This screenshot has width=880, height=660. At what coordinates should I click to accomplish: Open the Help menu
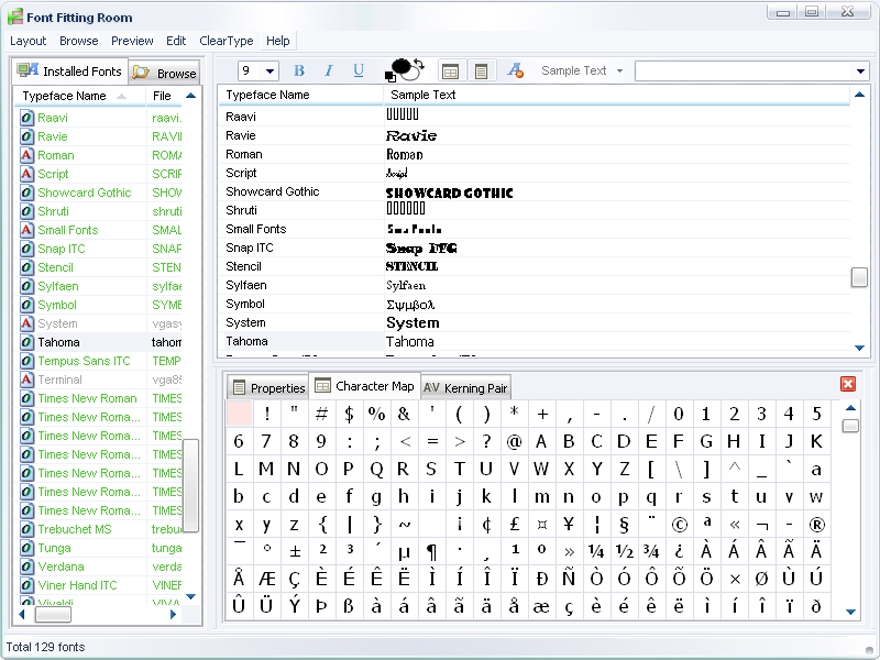(278, 41)
